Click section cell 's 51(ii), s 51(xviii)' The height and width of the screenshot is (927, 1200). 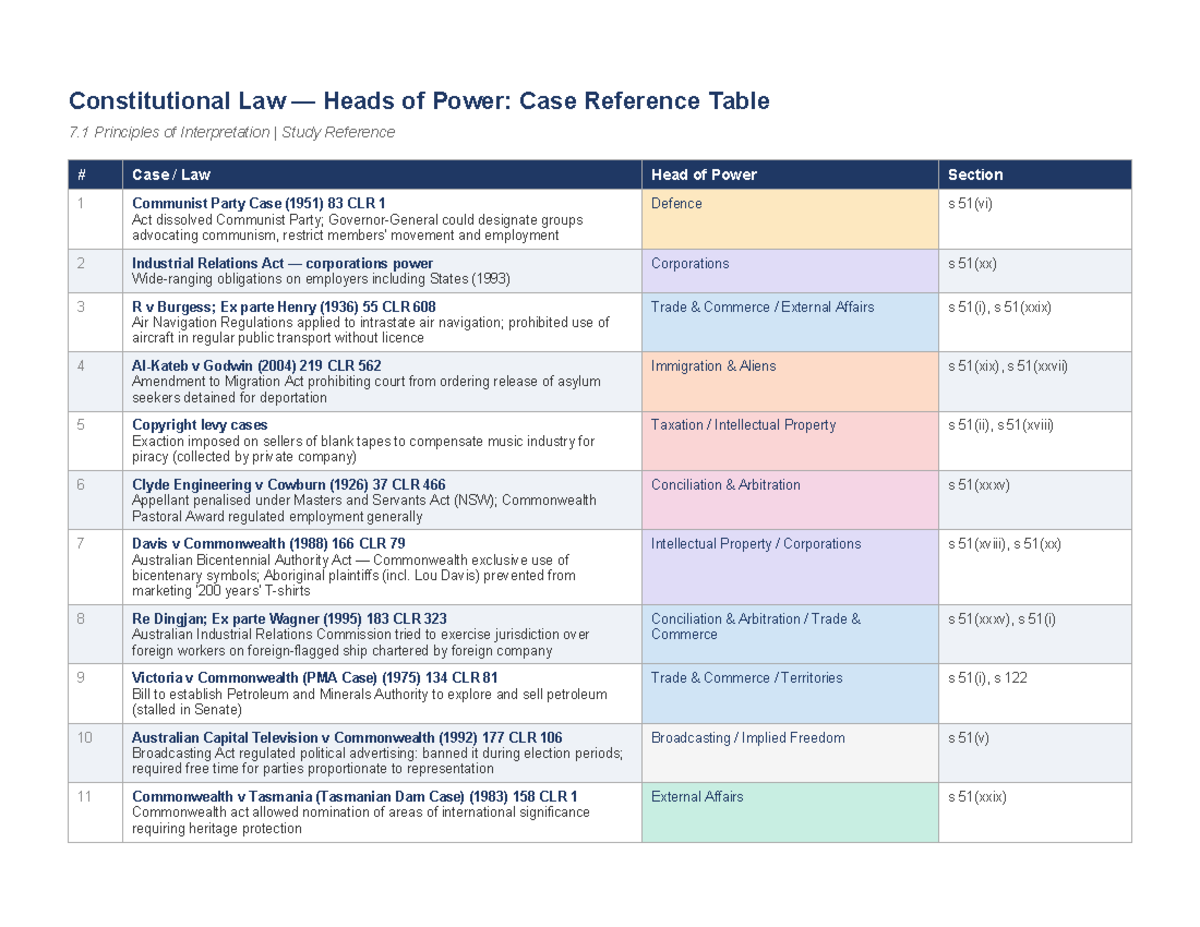(x=1035, y=440)
